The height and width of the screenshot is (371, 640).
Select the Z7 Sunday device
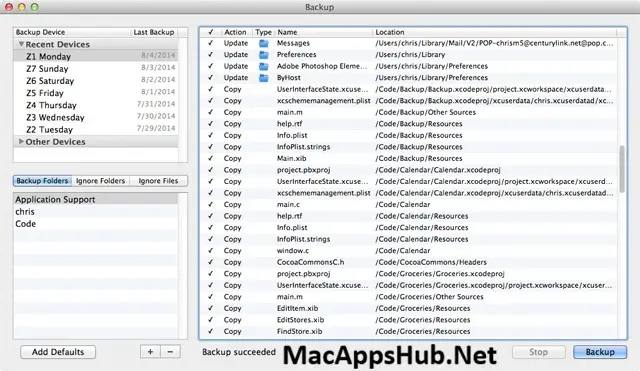click(96, 69)
